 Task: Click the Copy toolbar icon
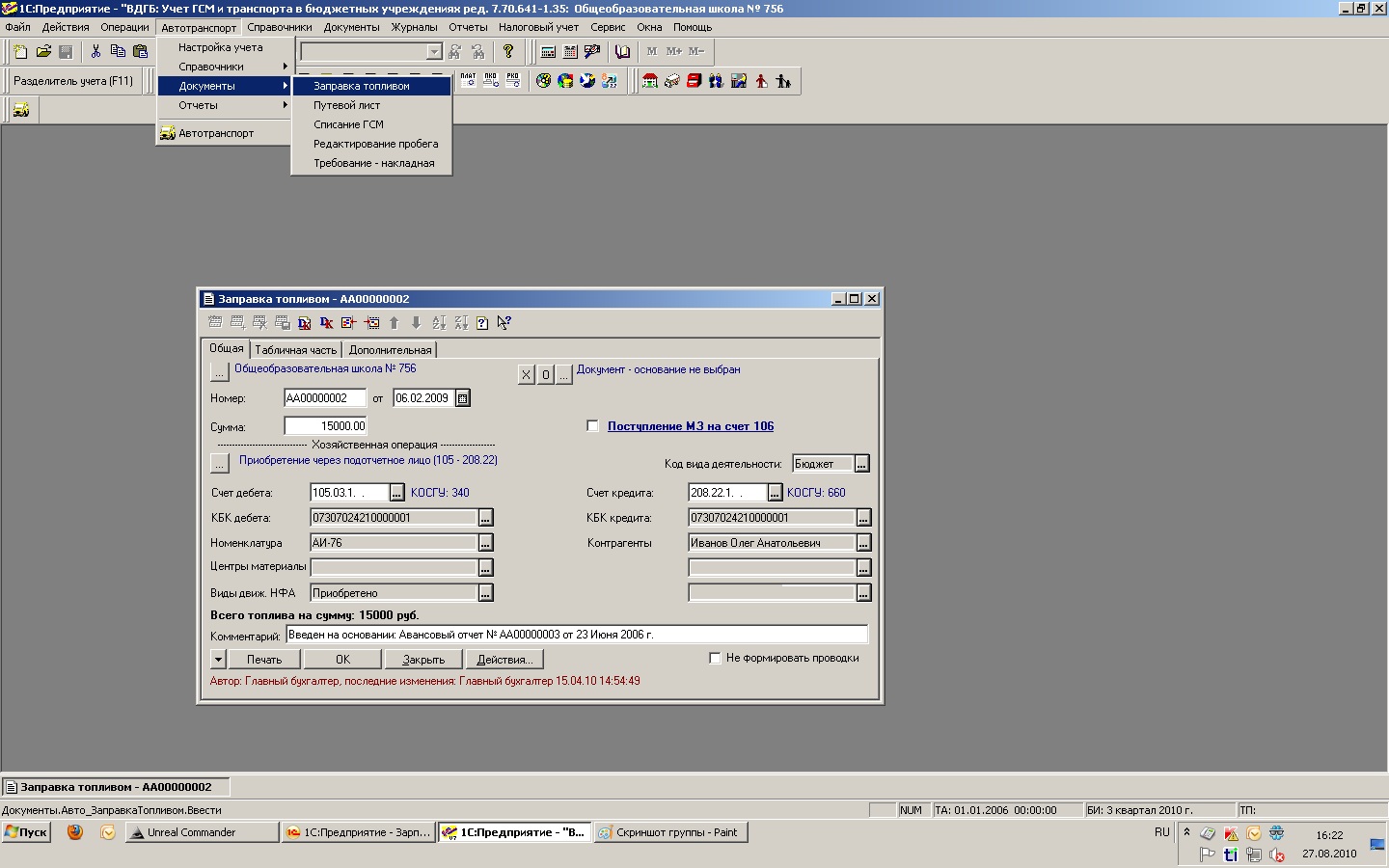pos(118,51)
